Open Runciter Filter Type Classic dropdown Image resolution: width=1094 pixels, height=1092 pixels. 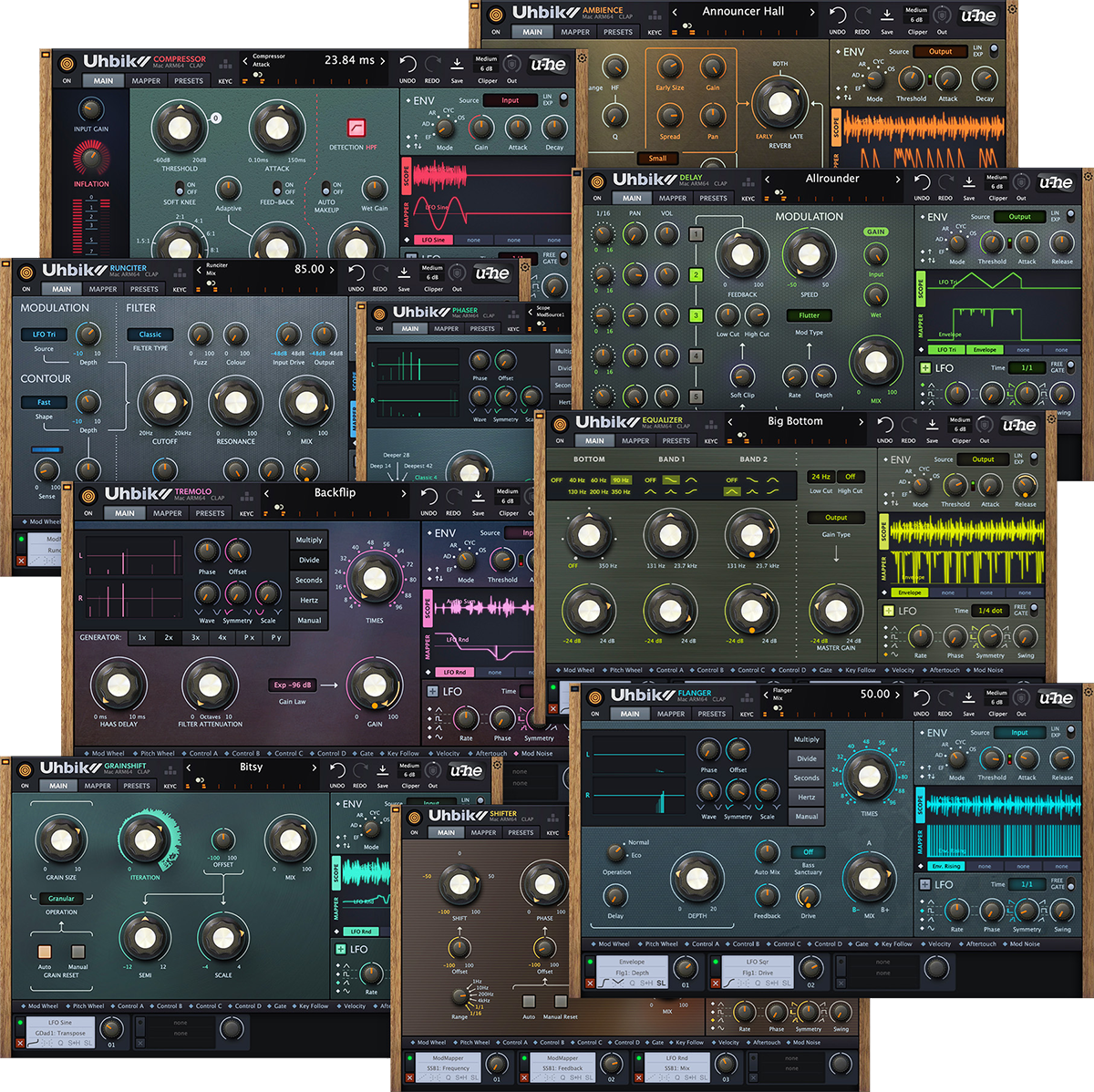(150, 335)
